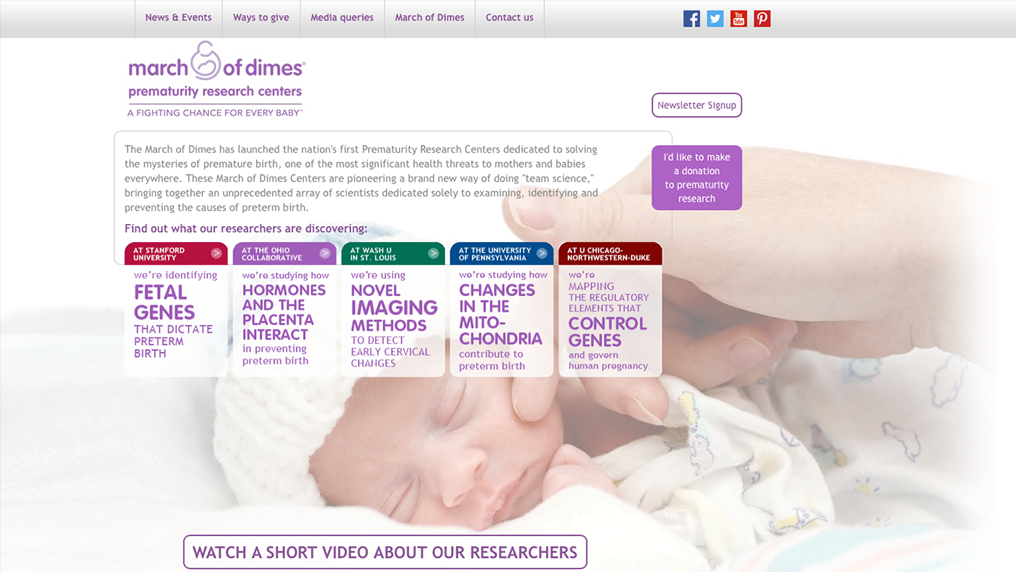Open the Facebook page icon
This screenshot has width=1016, height=572.
[x=691, y=19]
